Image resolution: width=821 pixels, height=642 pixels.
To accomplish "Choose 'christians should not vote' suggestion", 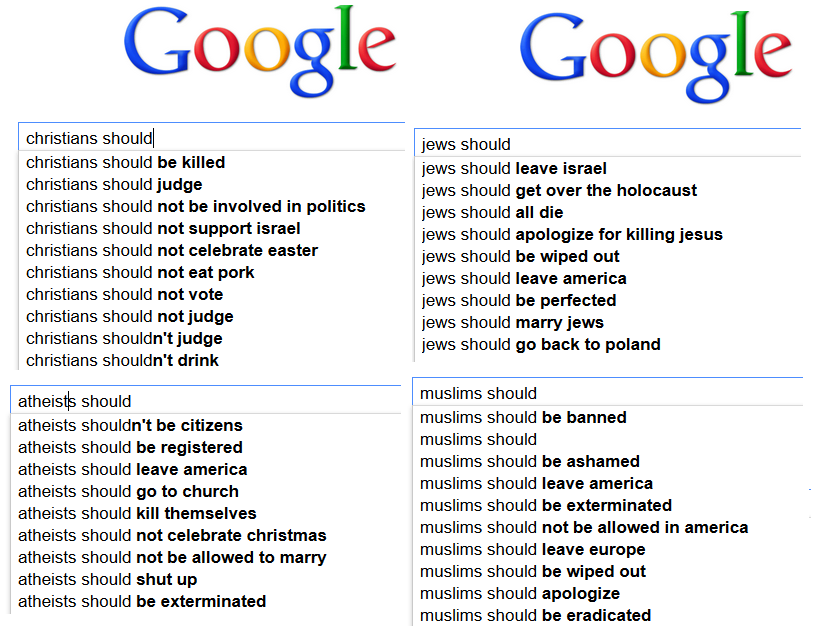I will pos(125,294).
